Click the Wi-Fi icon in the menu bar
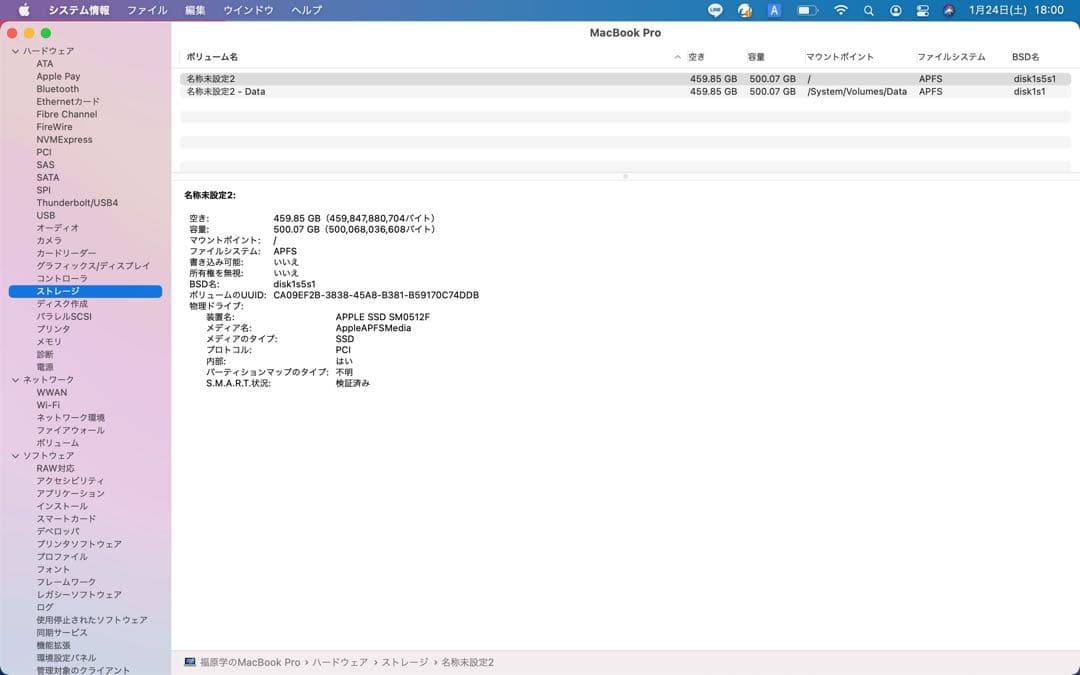Viewport: 1080px width, 675px height. (841, 10)
